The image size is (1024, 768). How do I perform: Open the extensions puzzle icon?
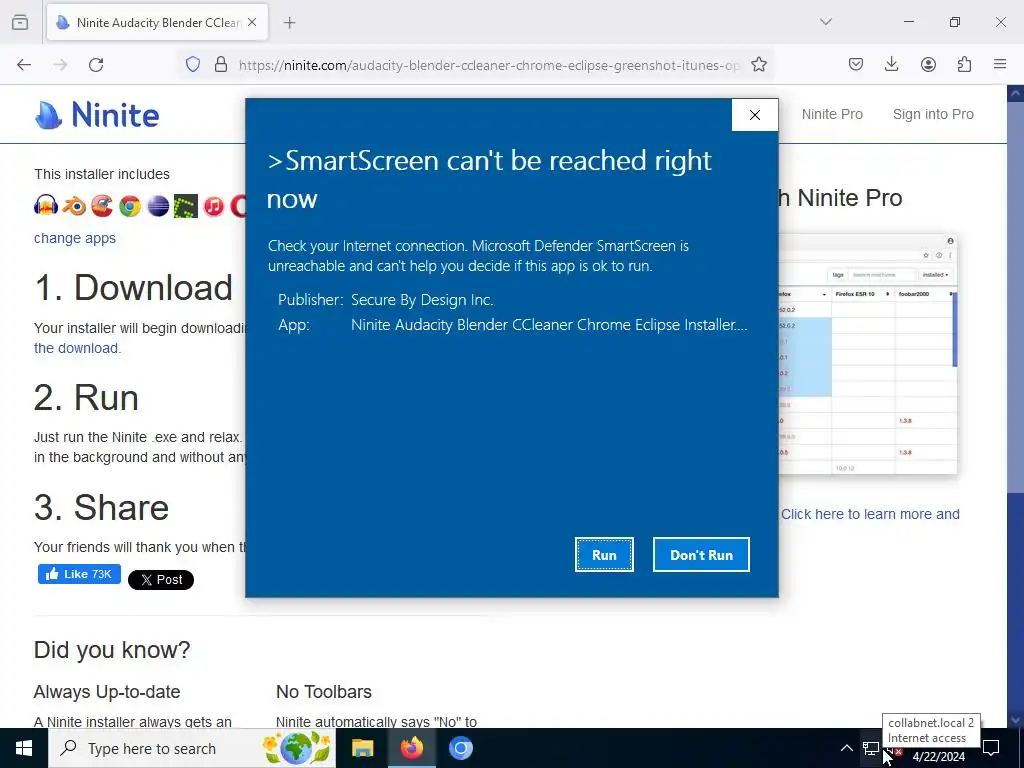point(964,64)
